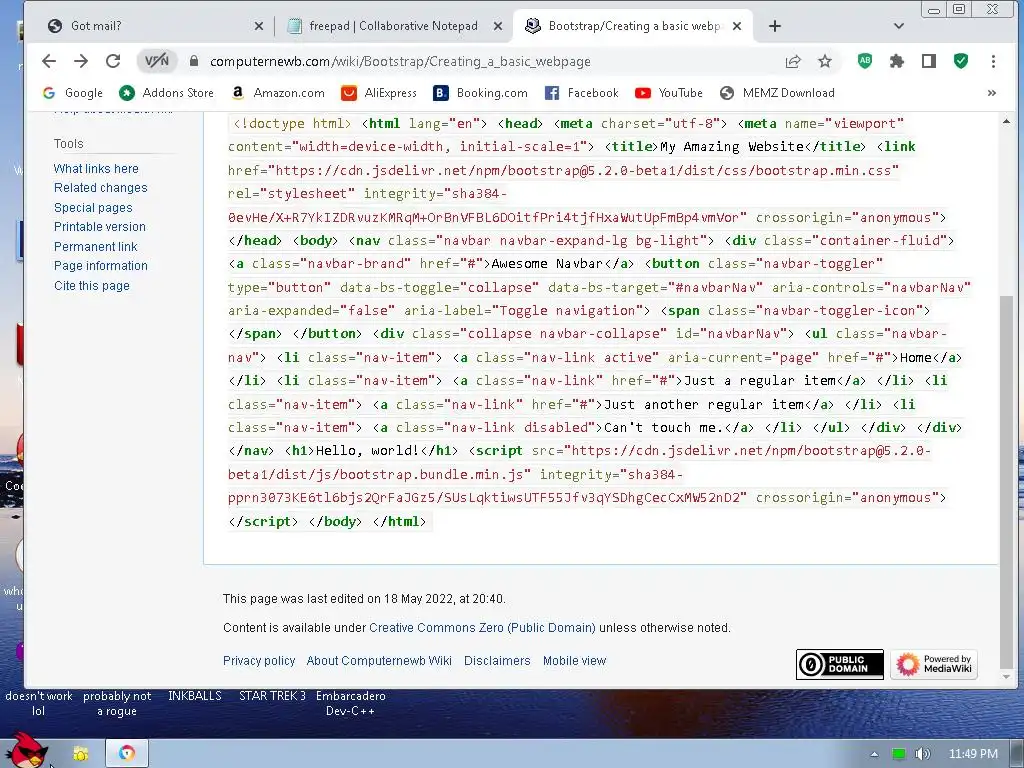This screenshot has height=768, width=1024.
Task: Open the AdBlock extension icon
Action: click(x=865, y=61)
